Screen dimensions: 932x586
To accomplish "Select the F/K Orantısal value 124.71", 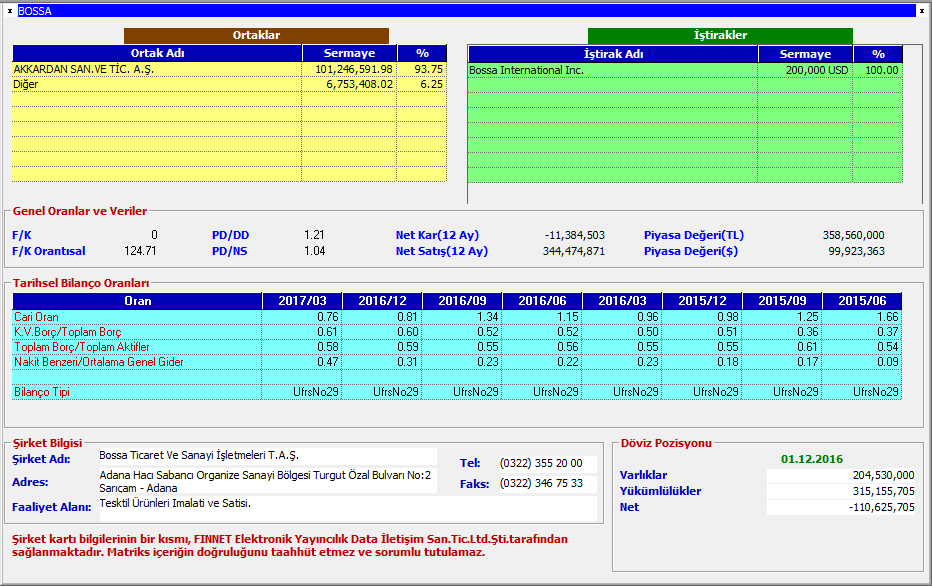I will (x=140, y=251).
